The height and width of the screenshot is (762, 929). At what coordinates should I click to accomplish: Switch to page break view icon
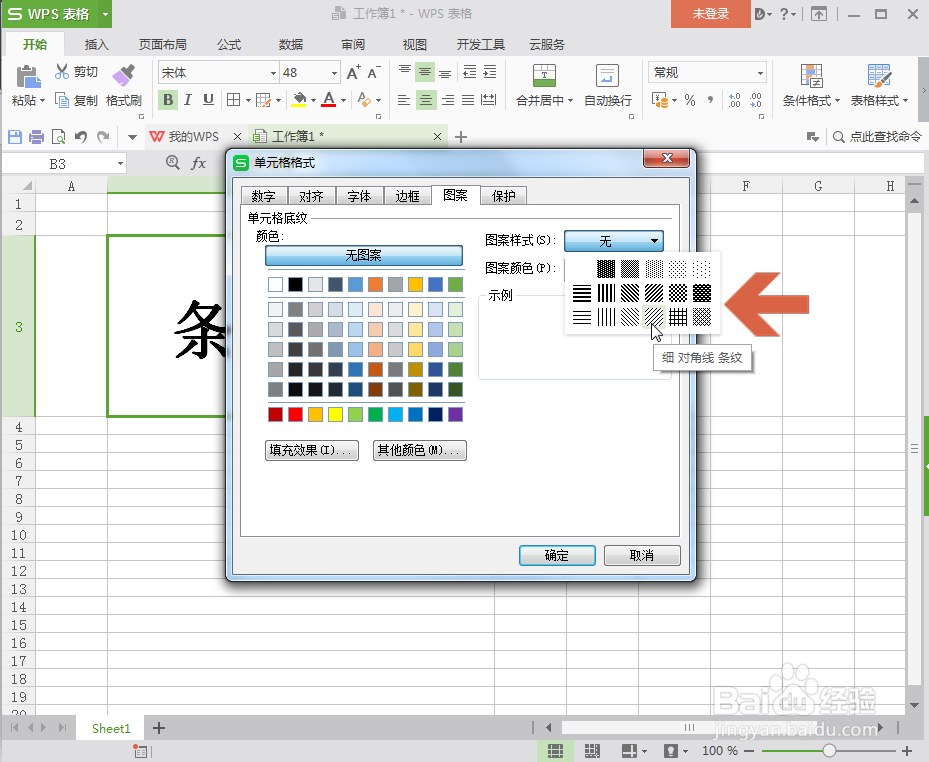[x=592, y=751]
